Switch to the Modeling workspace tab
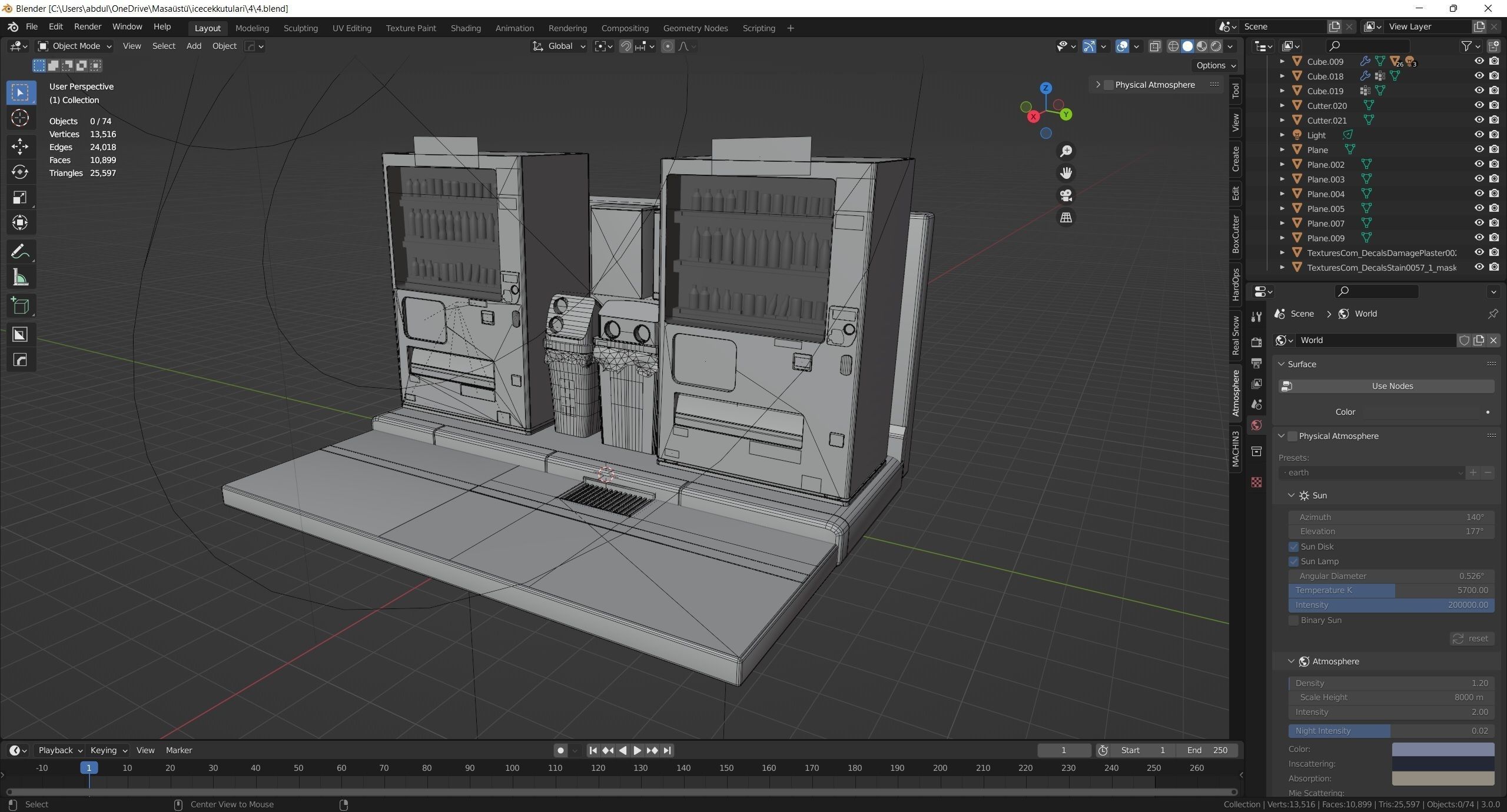This screenshot has height=812, width=1507. point(252,28)
